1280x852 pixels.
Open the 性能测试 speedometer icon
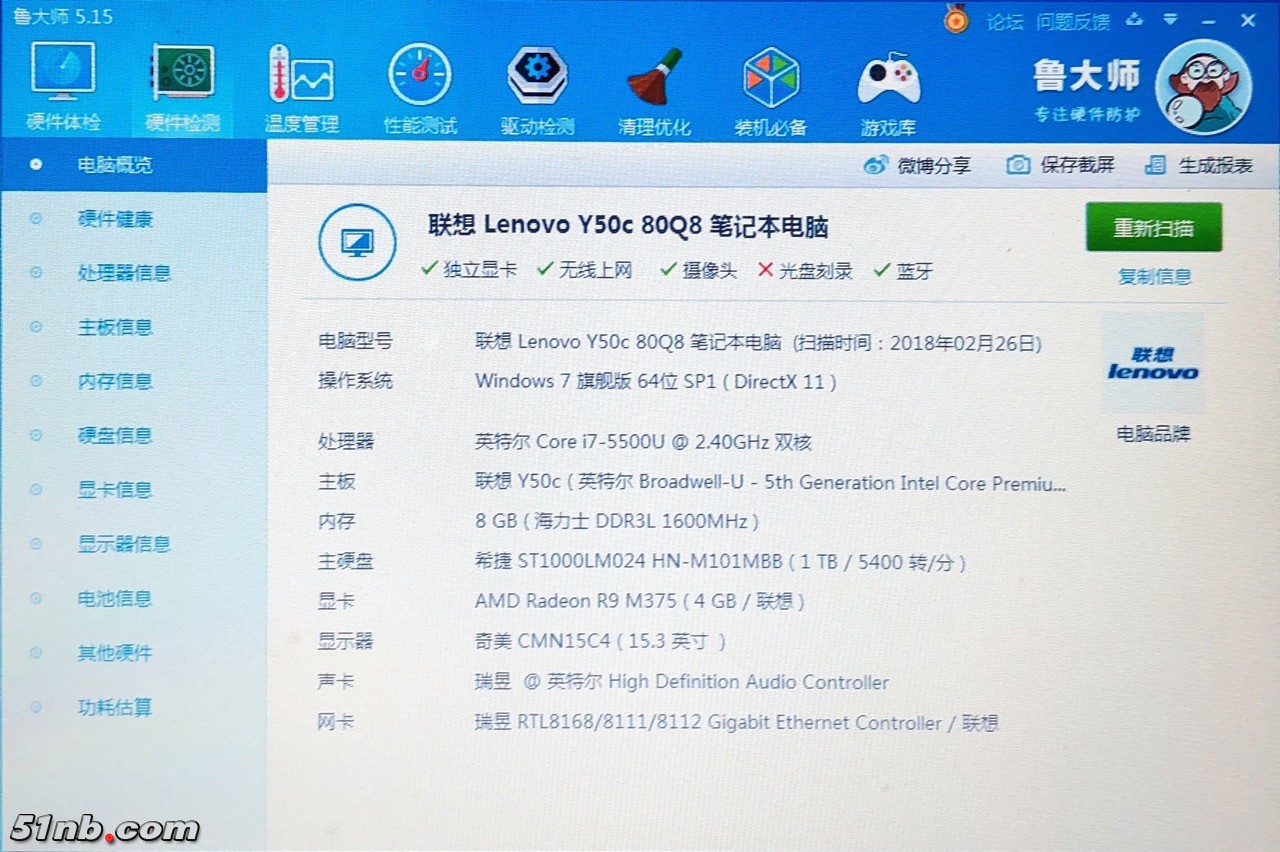tap(420, 76)
